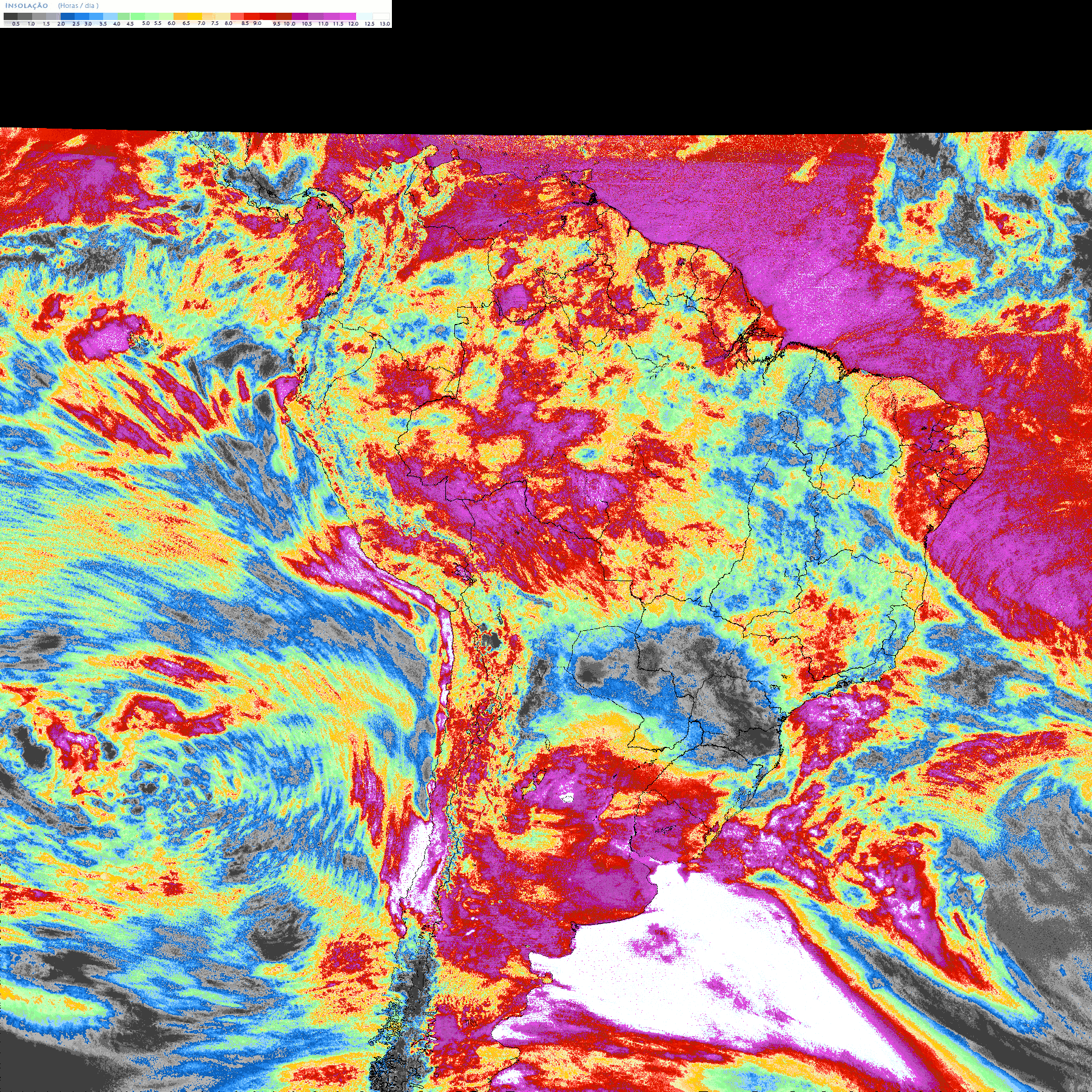1092x1092 pixels.
Task: Select the orange swatch above 6.5
Action: click(180, 16)
